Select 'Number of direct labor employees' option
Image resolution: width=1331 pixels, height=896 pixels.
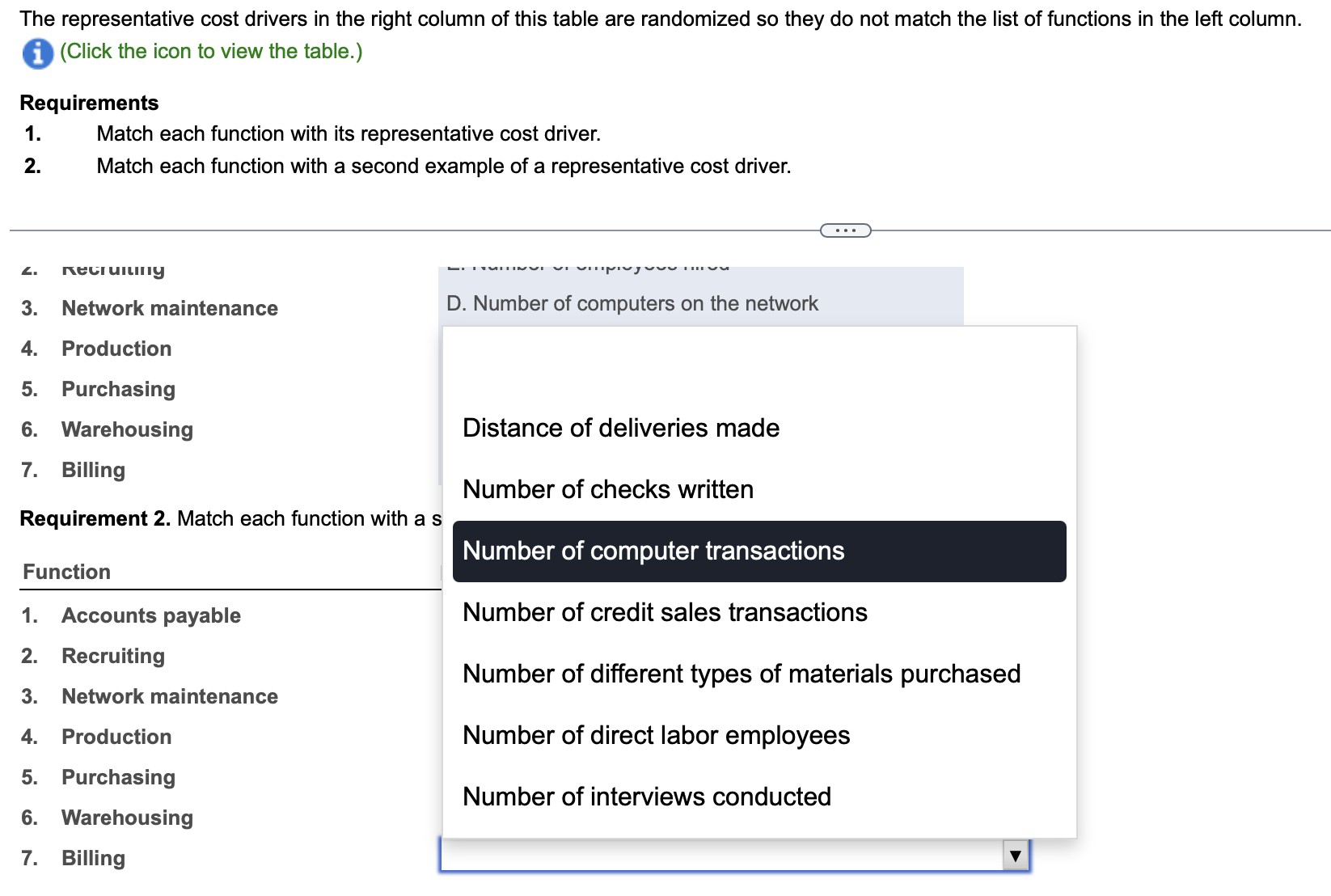point(656,735)
